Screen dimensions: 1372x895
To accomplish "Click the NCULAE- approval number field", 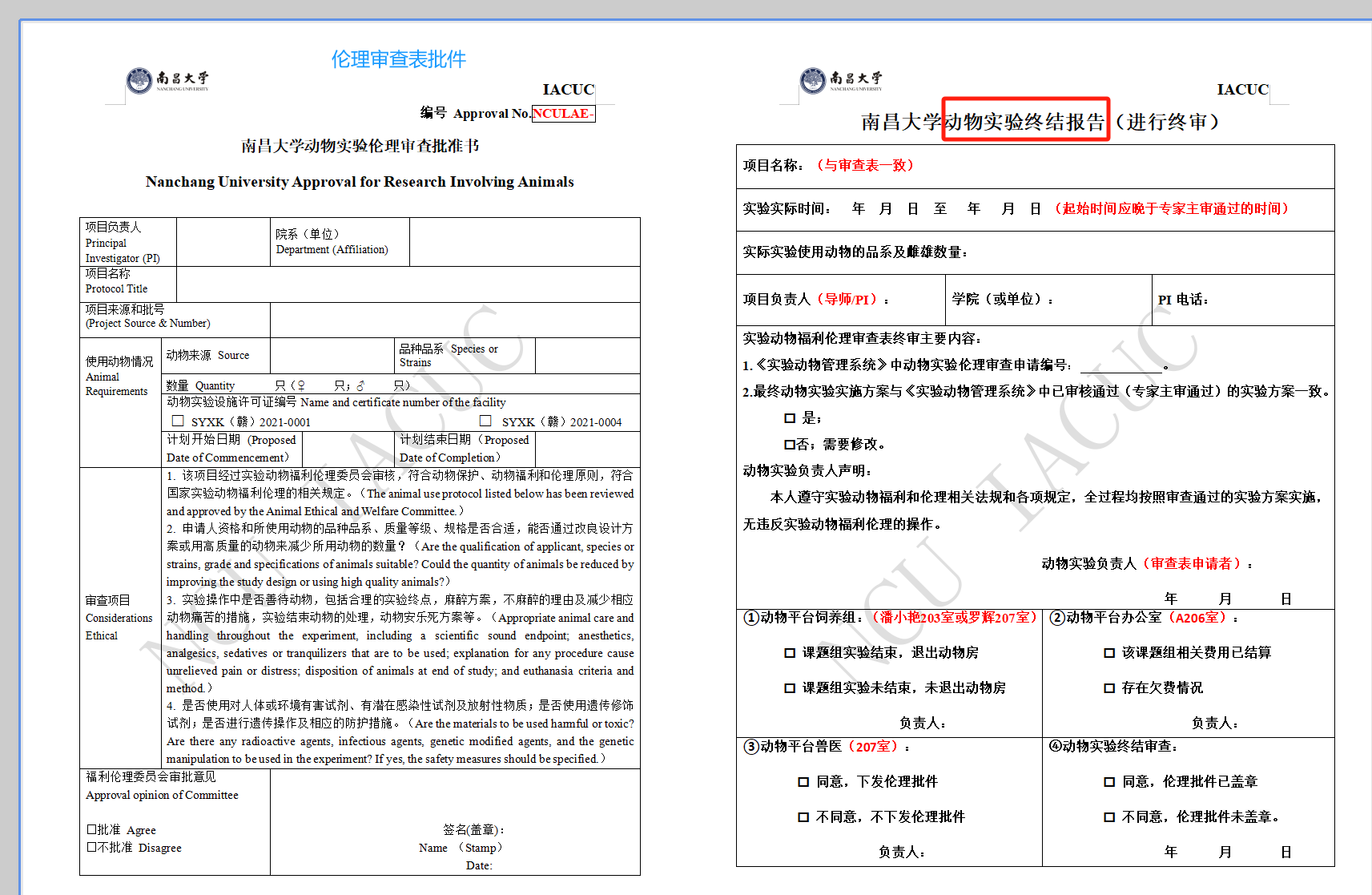I will [564, 114].
